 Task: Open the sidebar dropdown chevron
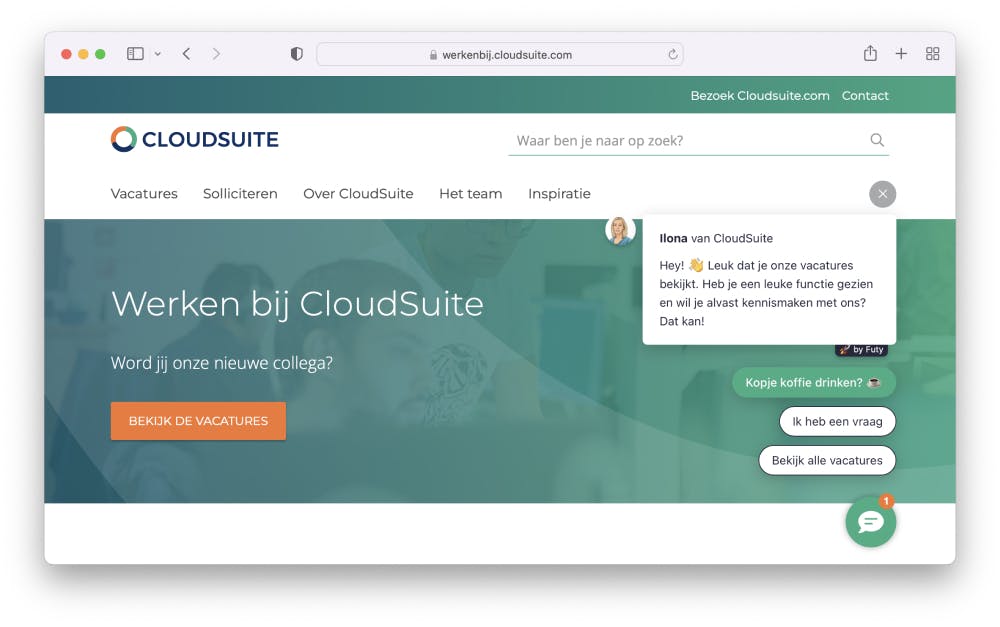click(158, 54)
